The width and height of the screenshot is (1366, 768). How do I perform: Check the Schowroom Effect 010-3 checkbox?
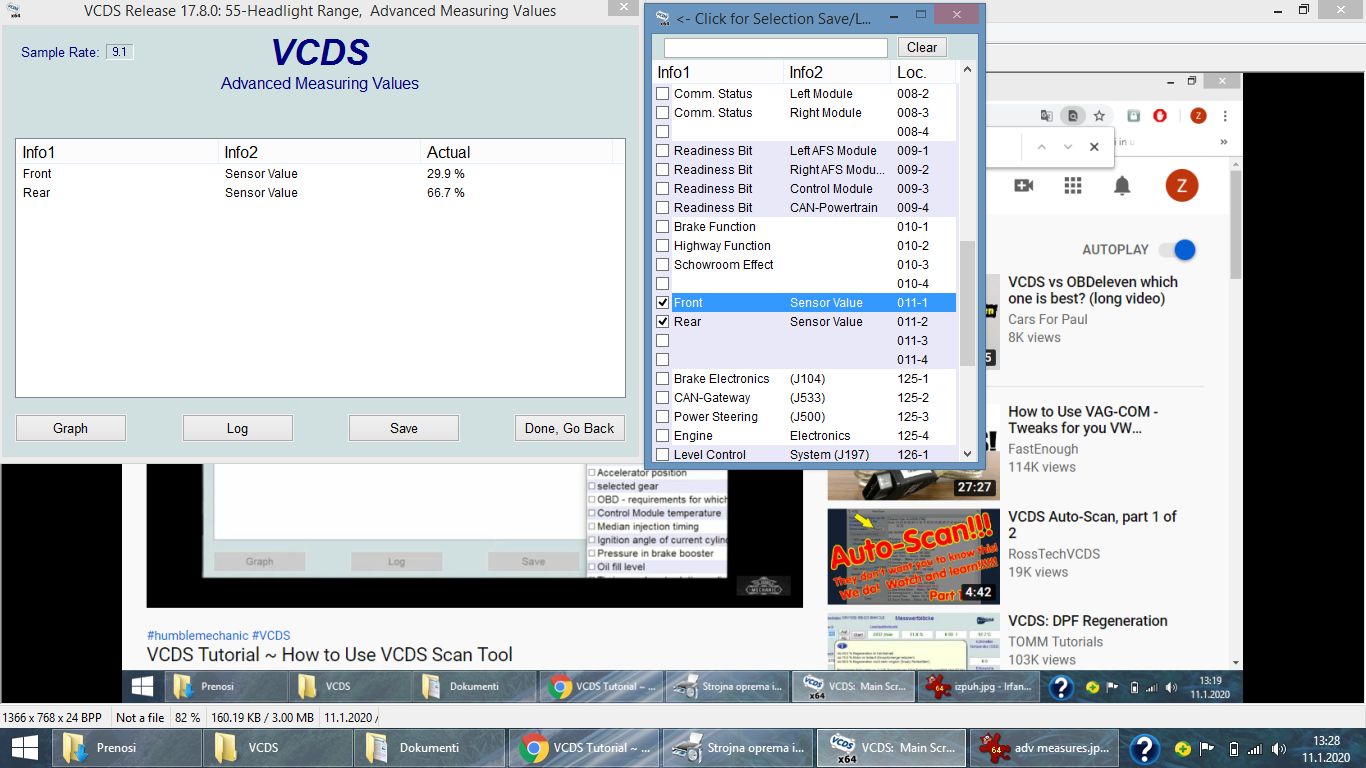point(662,264)
